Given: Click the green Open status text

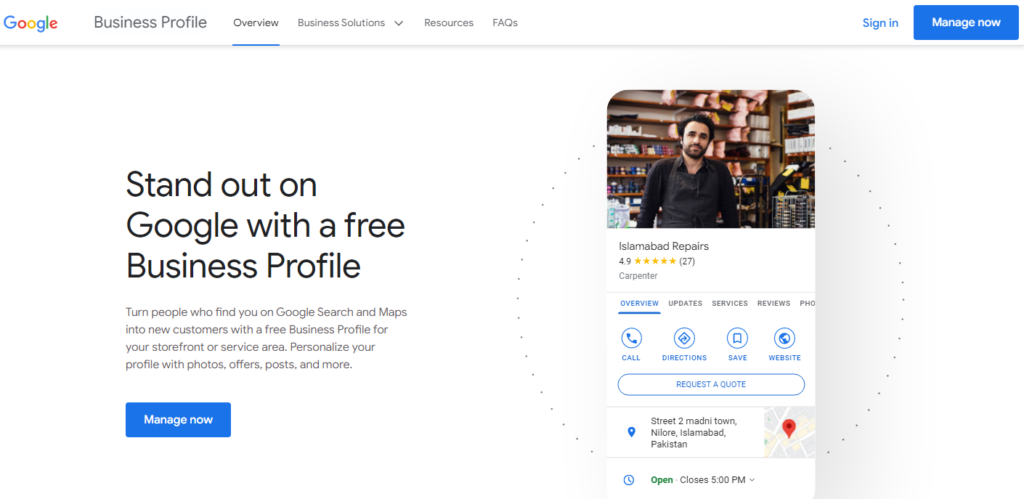Looking at the screenshot, I should tap(662, 480).
